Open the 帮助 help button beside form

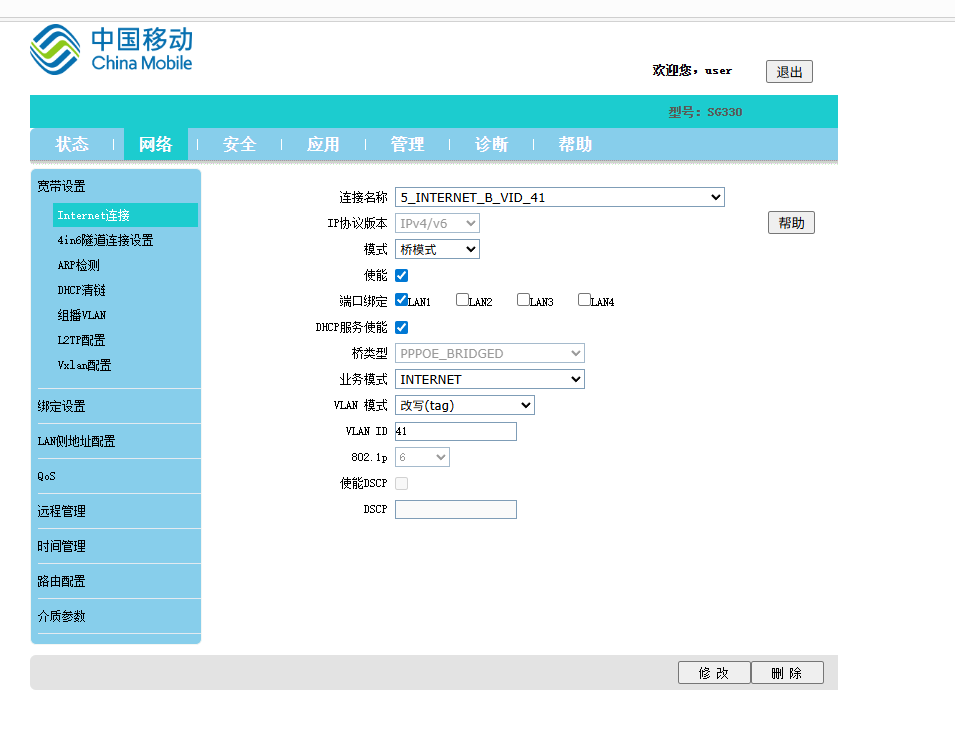pyautogui.click(x=791, y=223)
